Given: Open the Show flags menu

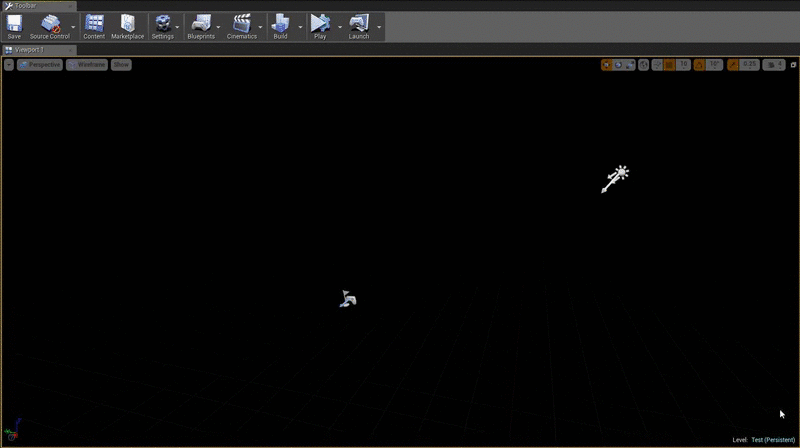Looking at the screenshot, I should 121,65.
